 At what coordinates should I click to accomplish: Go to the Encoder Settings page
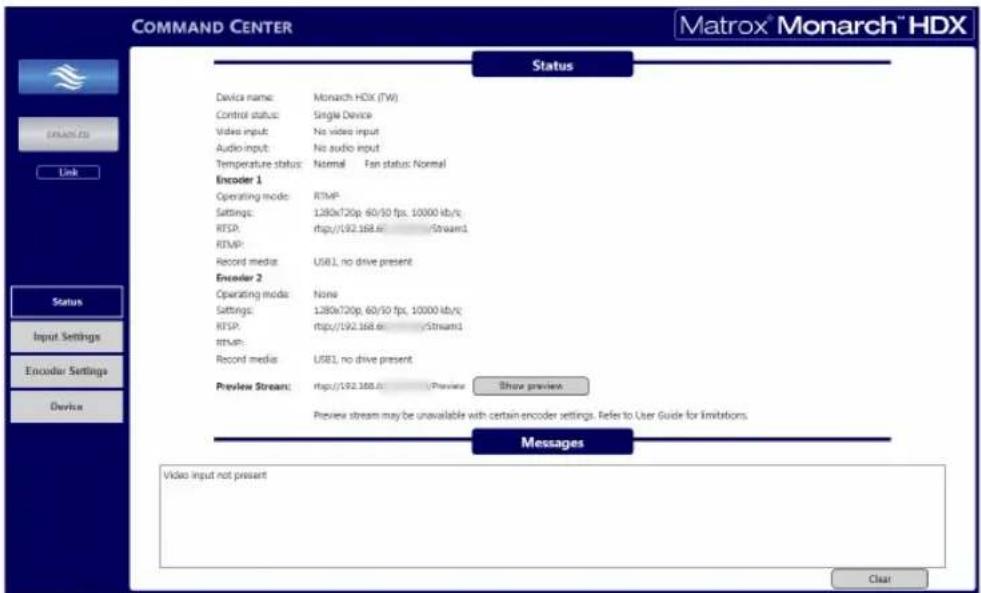(67, 371)
